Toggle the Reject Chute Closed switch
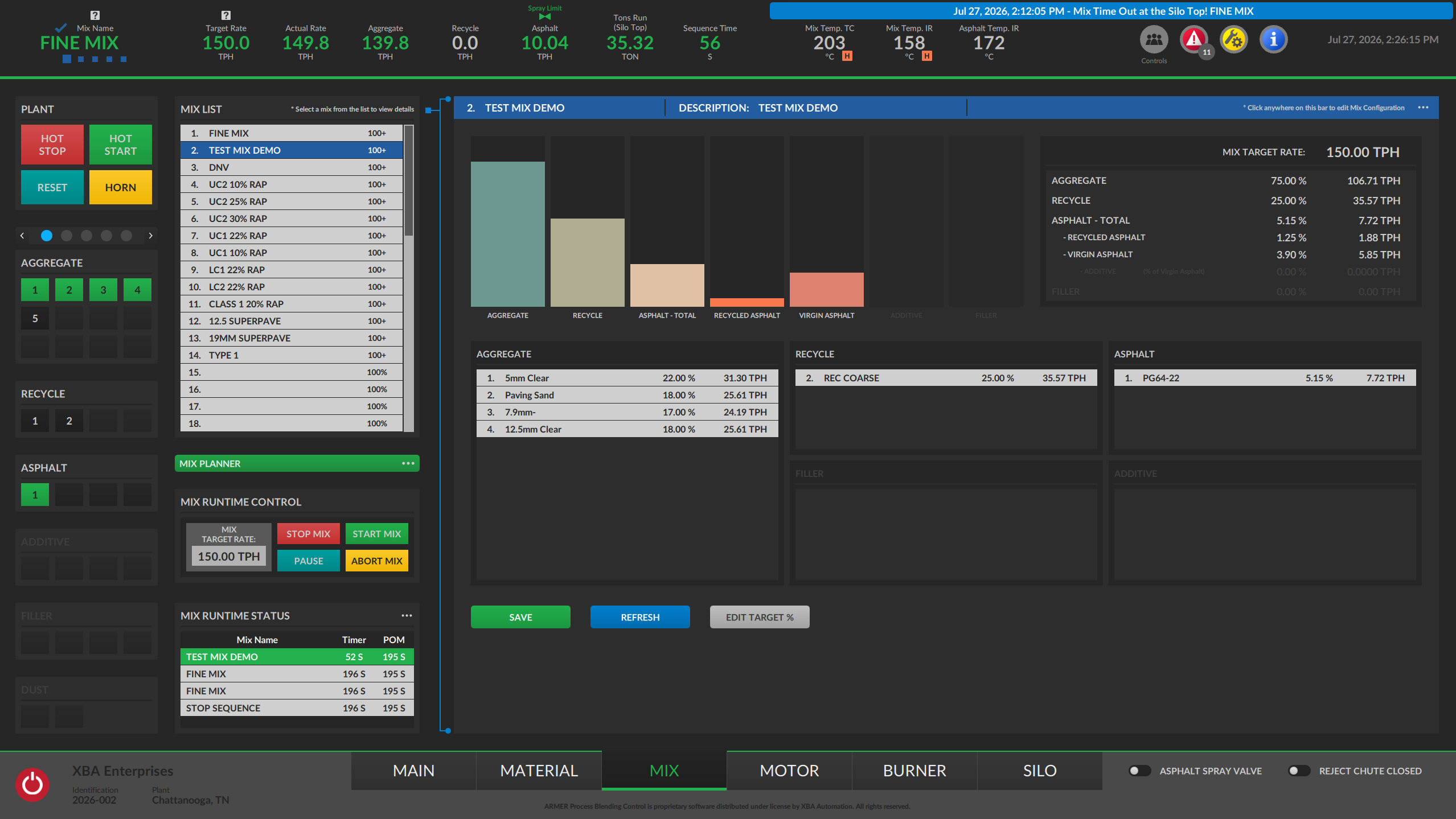Screen dimensions: 1456x819 click(x=1299, y=771)
